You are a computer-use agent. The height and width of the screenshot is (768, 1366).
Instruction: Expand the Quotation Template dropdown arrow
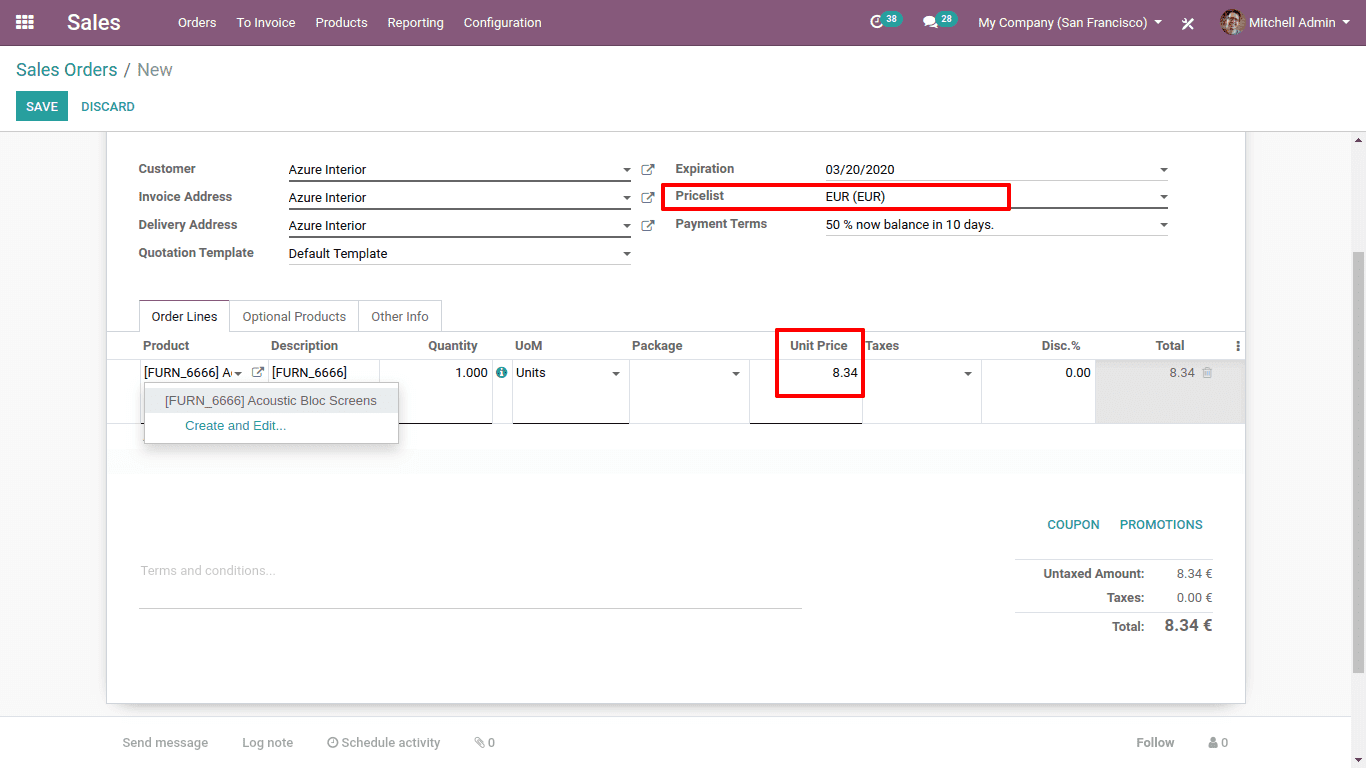coord(627,254)
